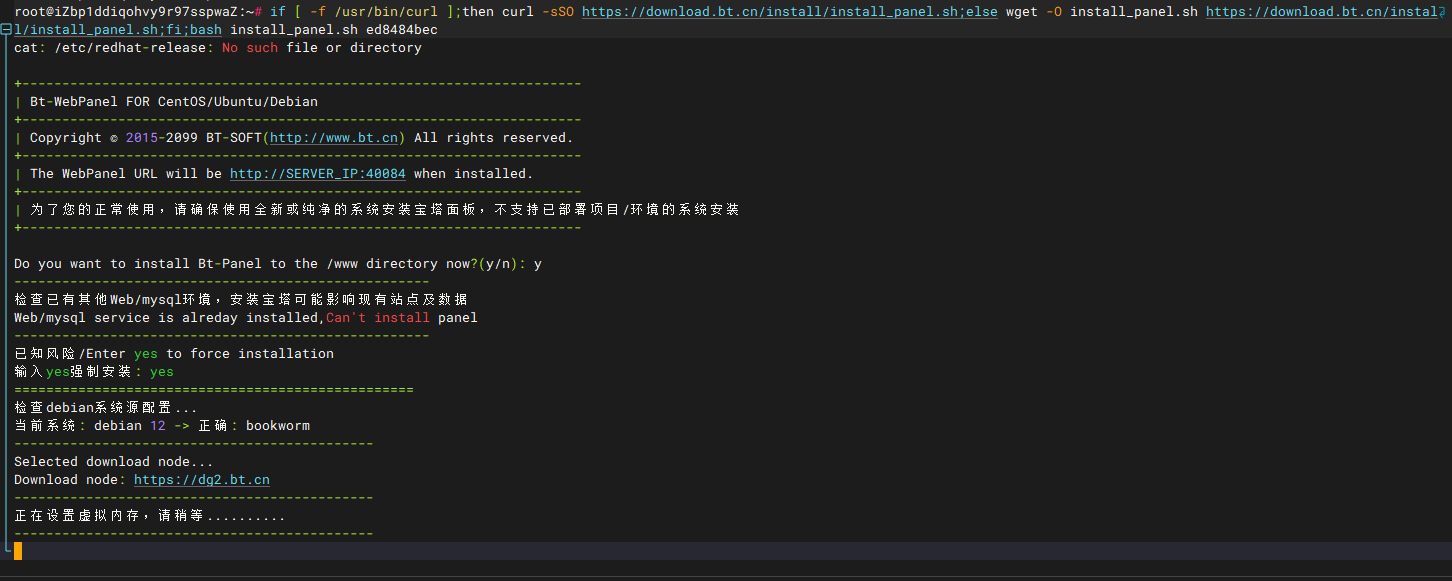This screenshot has height=581, width=1452.
Task: Click the typed "y" answer to the install prompt
Action: (538, 264)
